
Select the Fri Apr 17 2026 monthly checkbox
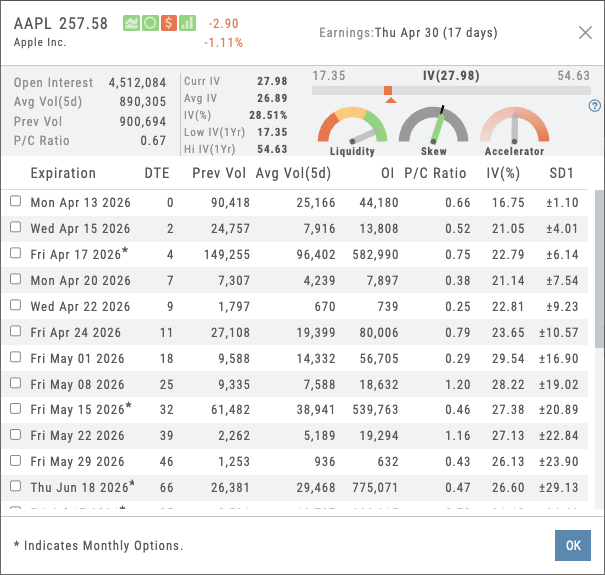click(15, 254)
